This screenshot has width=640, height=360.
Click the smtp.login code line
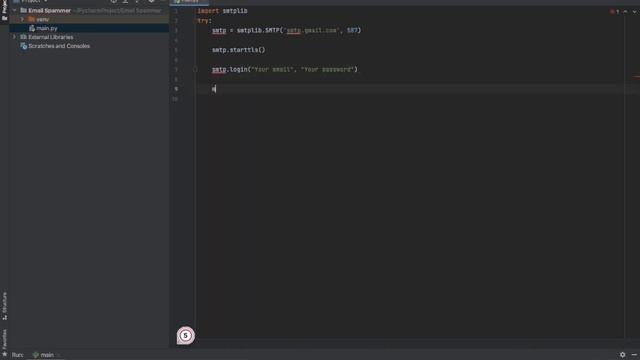pyautogui.click(x=284, y=69)
